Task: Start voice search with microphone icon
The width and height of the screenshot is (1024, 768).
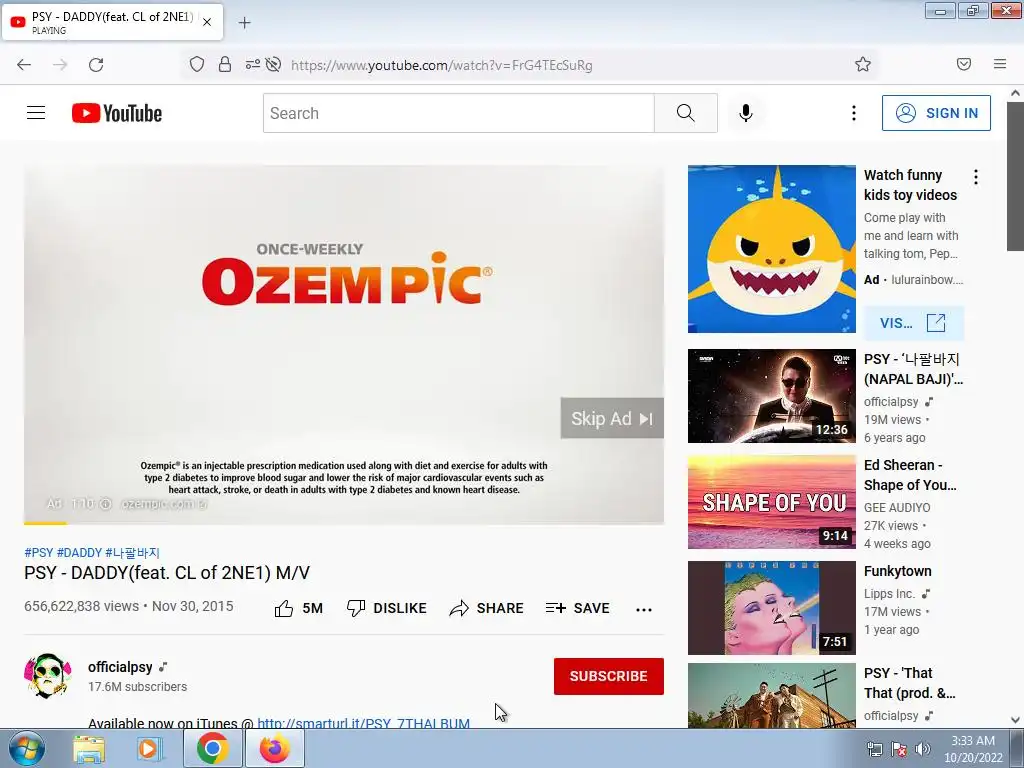Action: click(x=746, y=113)
